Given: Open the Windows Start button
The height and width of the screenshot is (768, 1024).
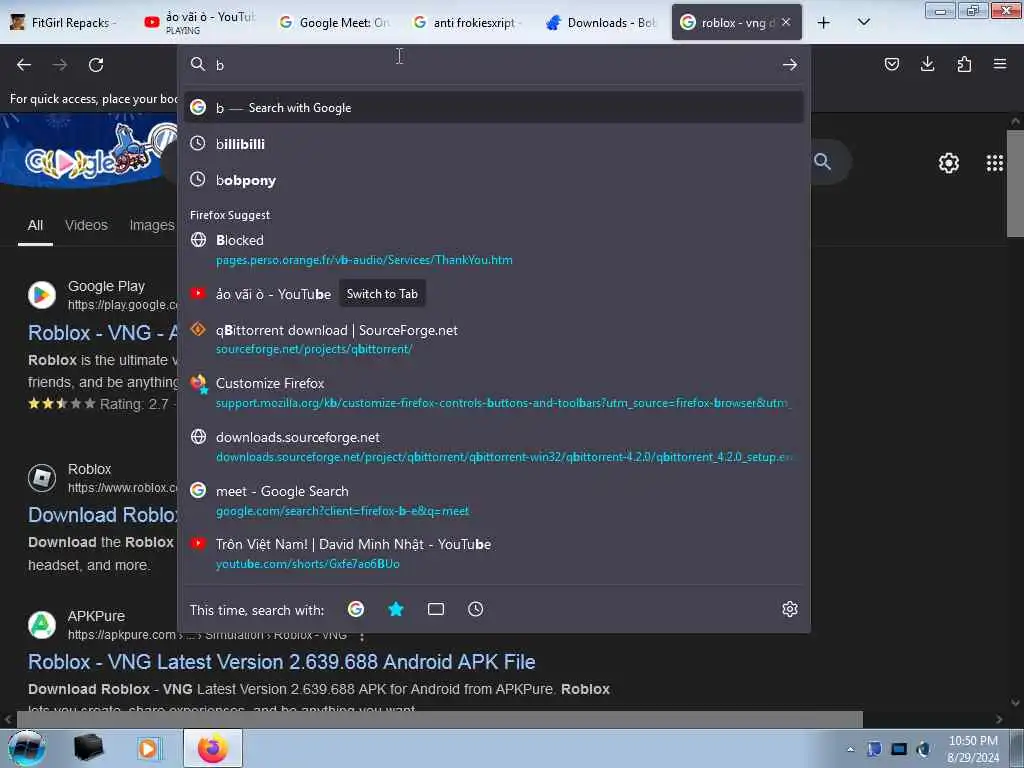Looking at the screenshot, I should click(26, 748).
